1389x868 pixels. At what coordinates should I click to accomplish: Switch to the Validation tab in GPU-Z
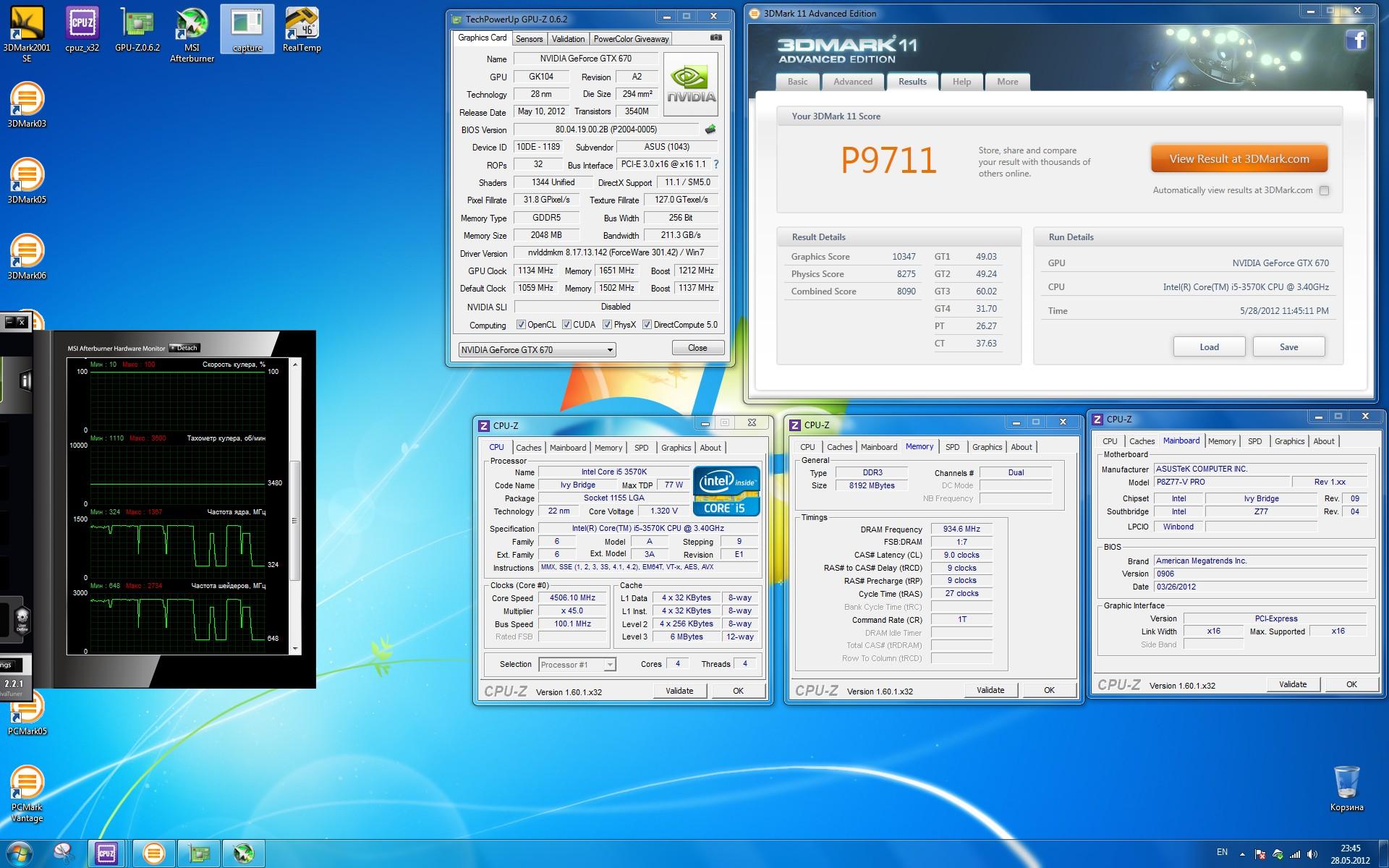(568, 39)
